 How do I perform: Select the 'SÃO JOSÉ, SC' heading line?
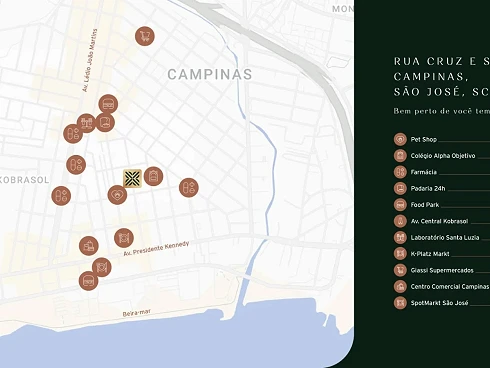click(442, 92)
